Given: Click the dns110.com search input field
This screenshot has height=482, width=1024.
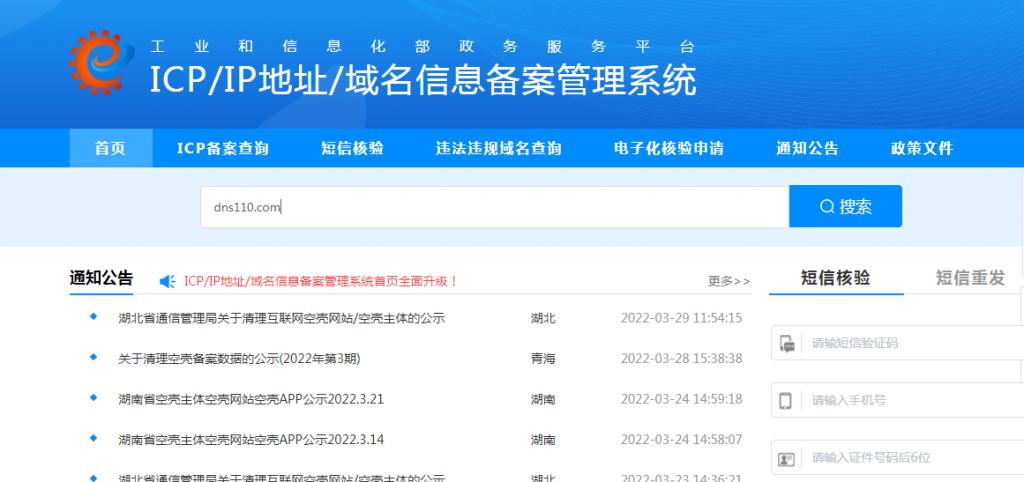Looking at the screenshot, I should 494,207.
